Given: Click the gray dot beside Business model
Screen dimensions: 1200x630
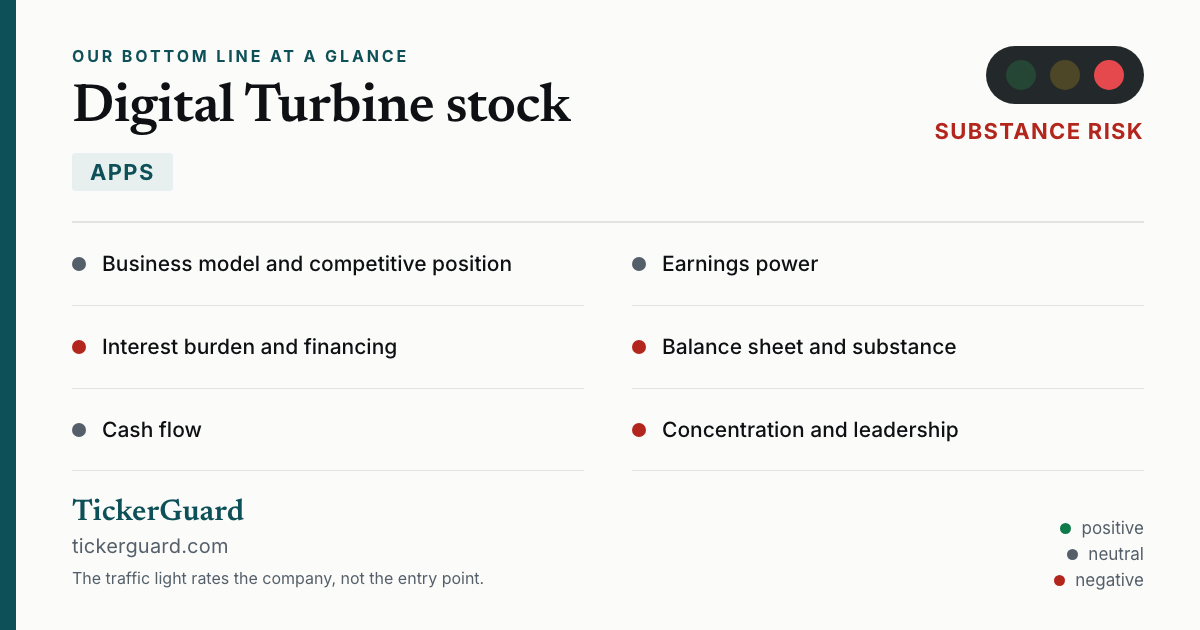Looking at the screenshot, I should [79, 264].
